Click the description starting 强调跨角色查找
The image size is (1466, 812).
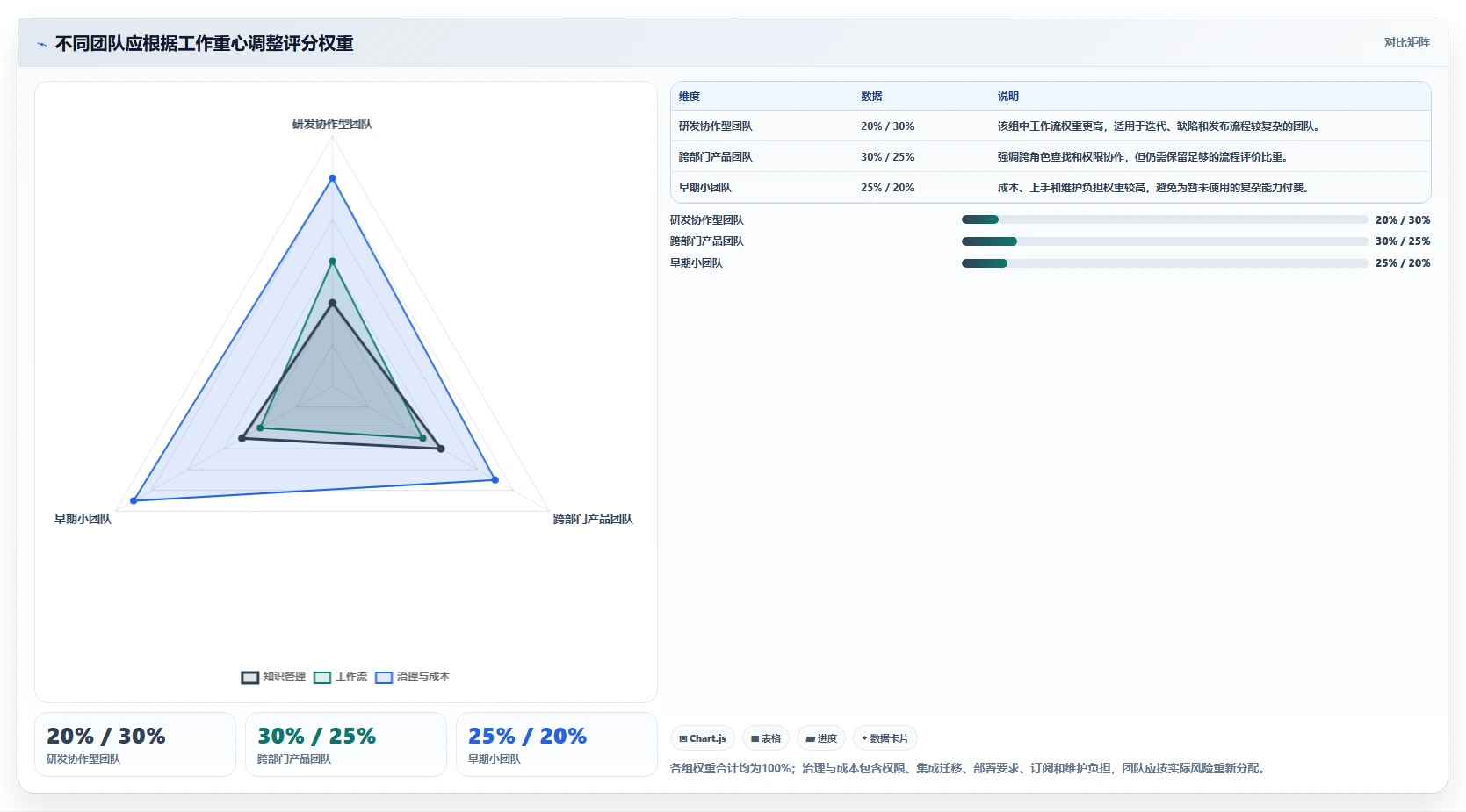pos(1144,157)
